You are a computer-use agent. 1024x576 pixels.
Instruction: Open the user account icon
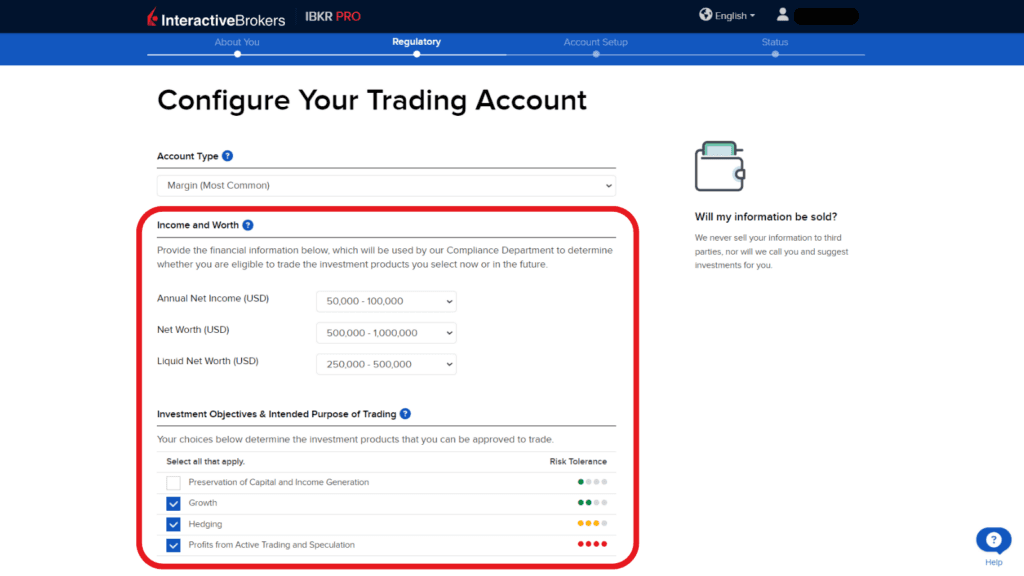point(784,15)
